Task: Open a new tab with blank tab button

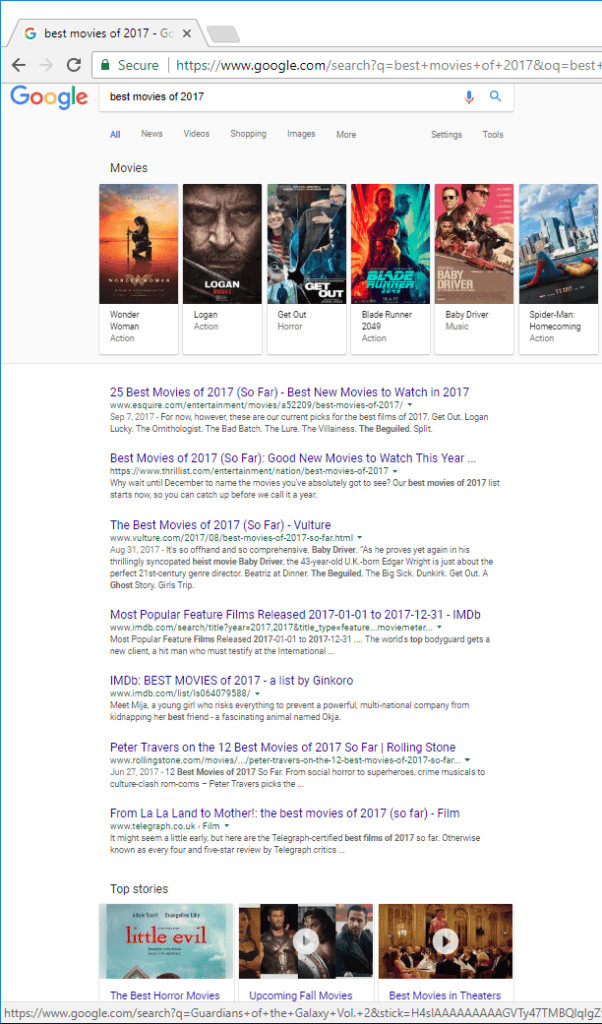Action: 223,34
